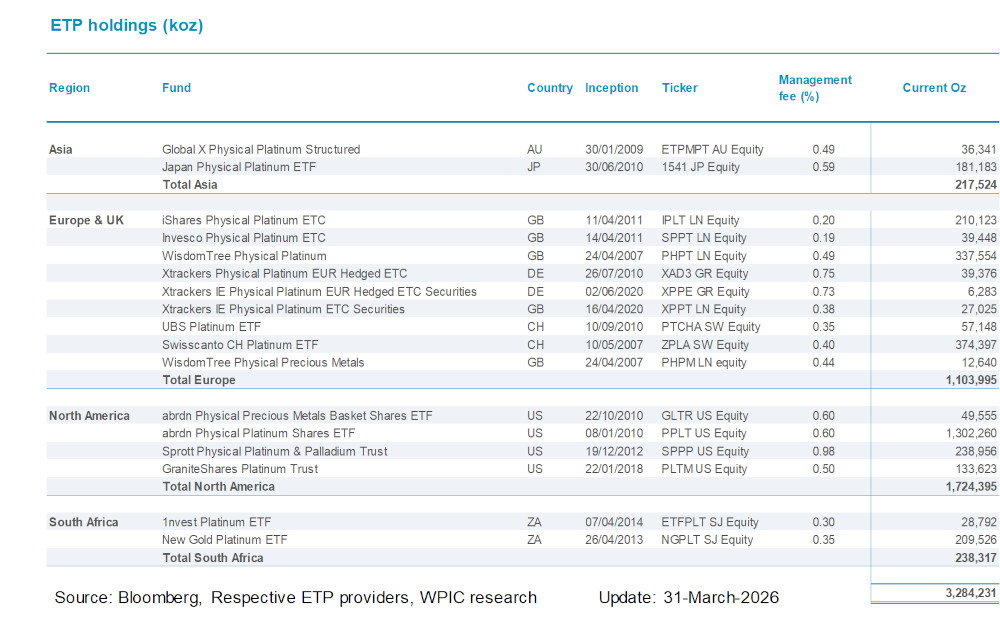Click the Management fee (%) column header
This screenshot has width=1000, height=622.
(815, 88)
